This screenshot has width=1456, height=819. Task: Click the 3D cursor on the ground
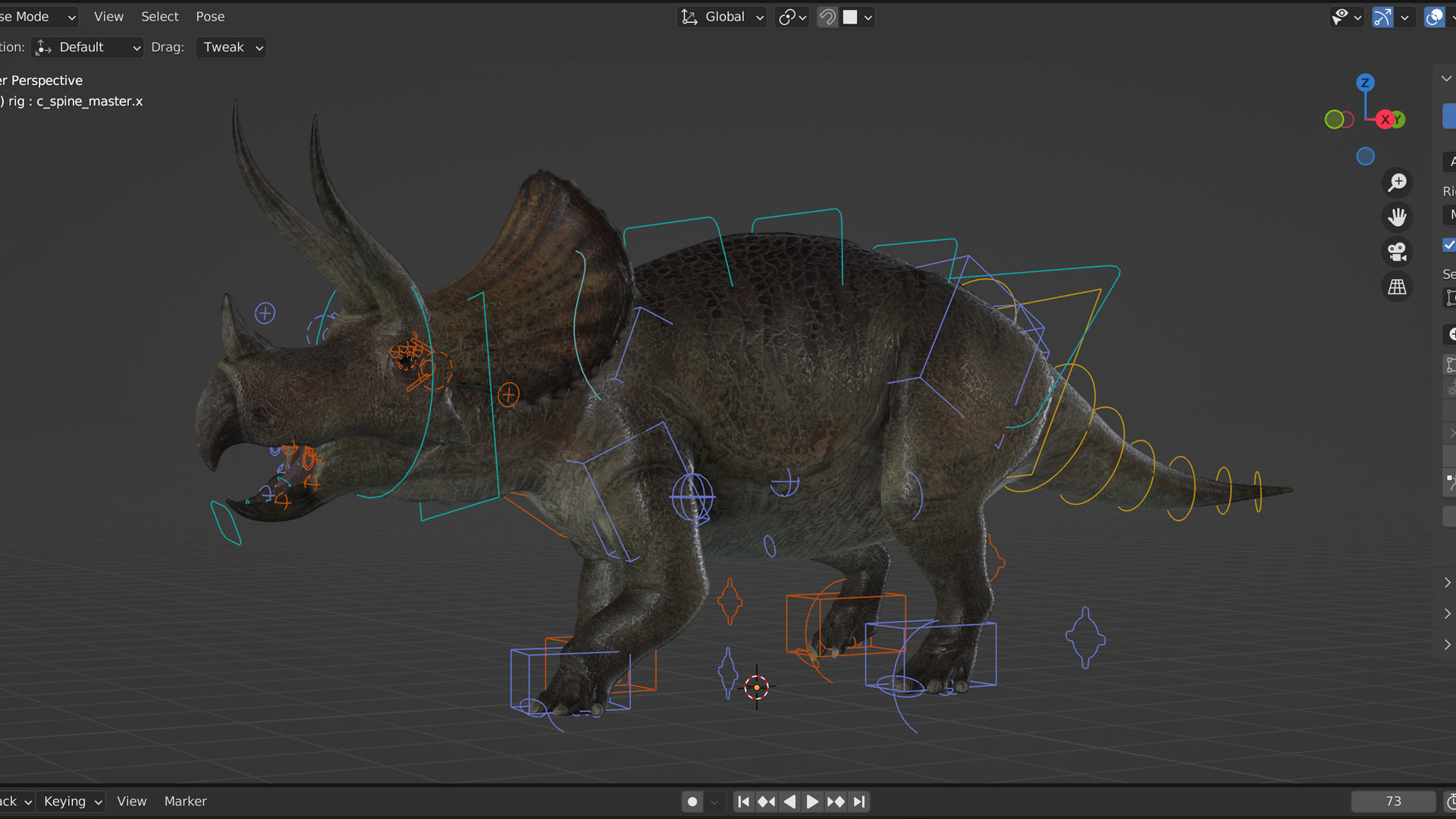tap(756, 687)
